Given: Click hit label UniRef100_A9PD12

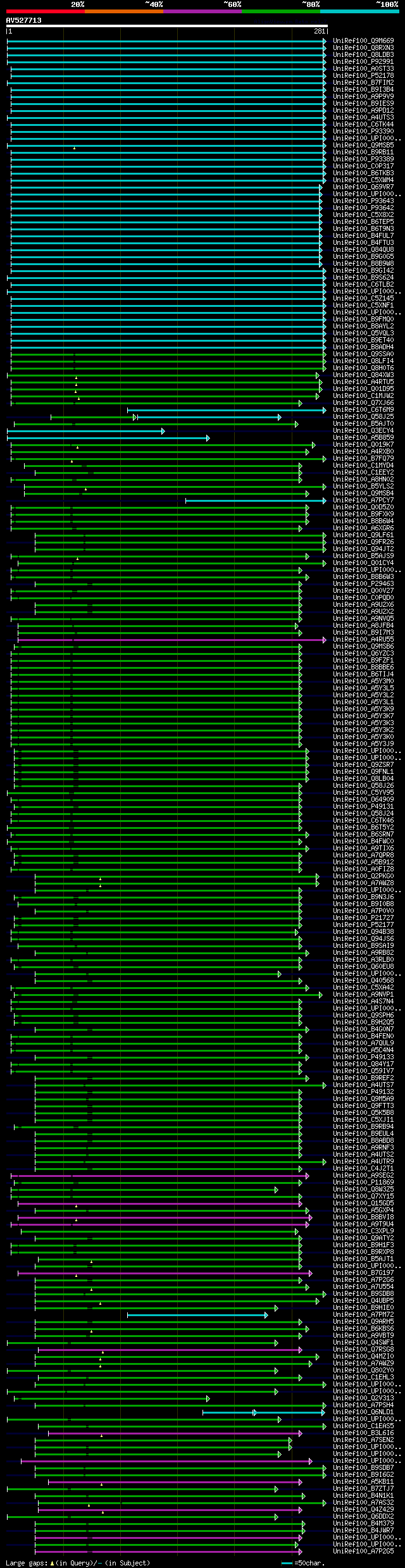Looking at the screenshot, I should (x=363, y=111).
